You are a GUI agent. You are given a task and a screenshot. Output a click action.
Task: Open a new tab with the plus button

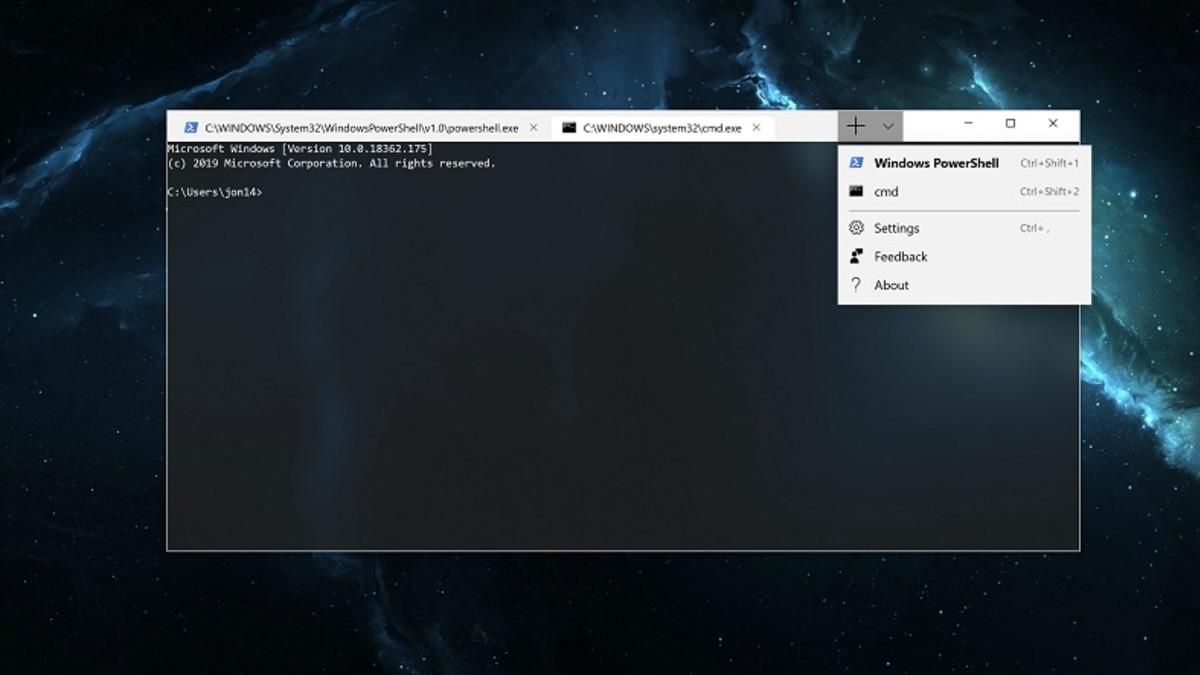point(856,126)
